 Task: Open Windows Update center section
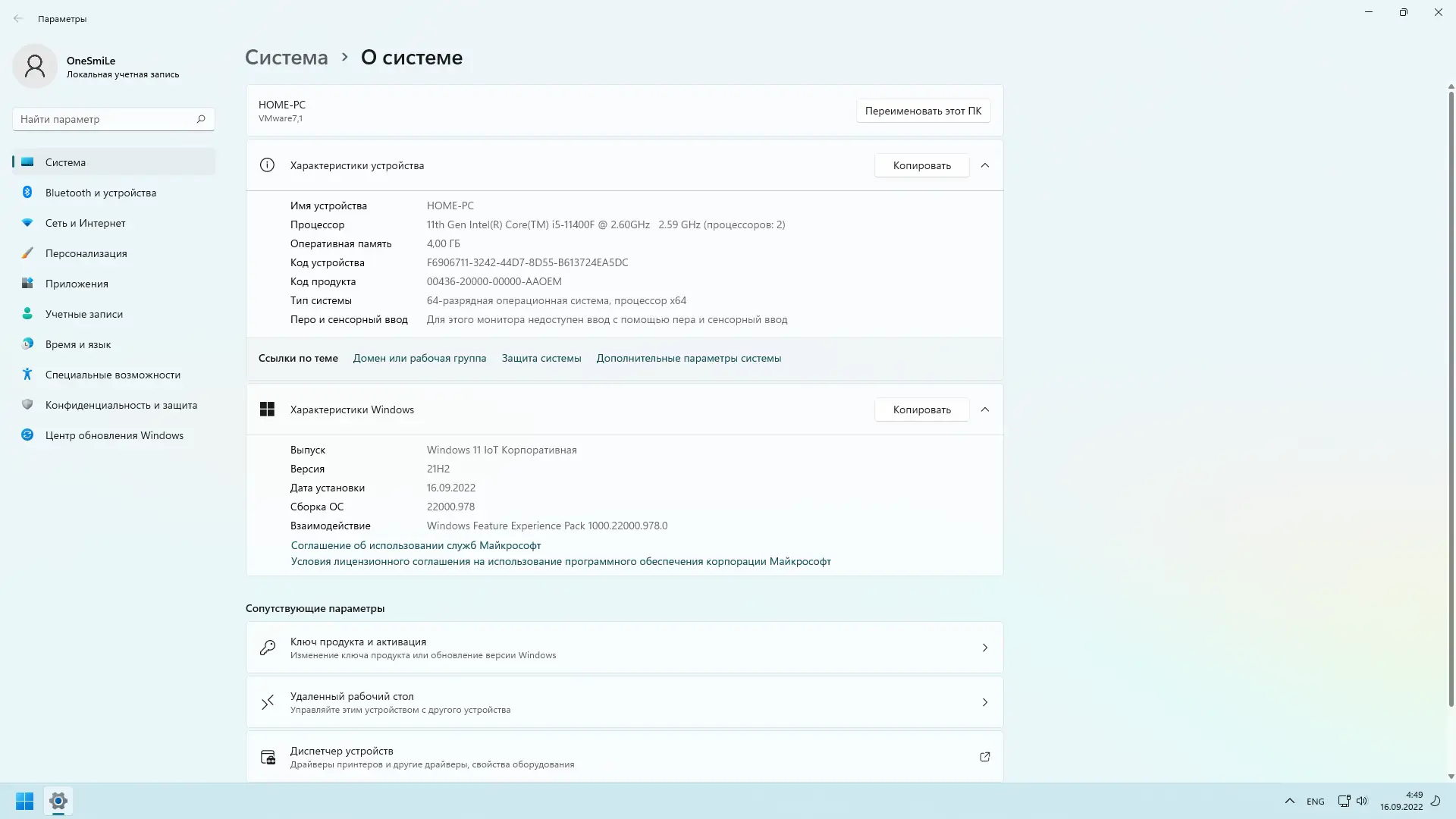114,435
